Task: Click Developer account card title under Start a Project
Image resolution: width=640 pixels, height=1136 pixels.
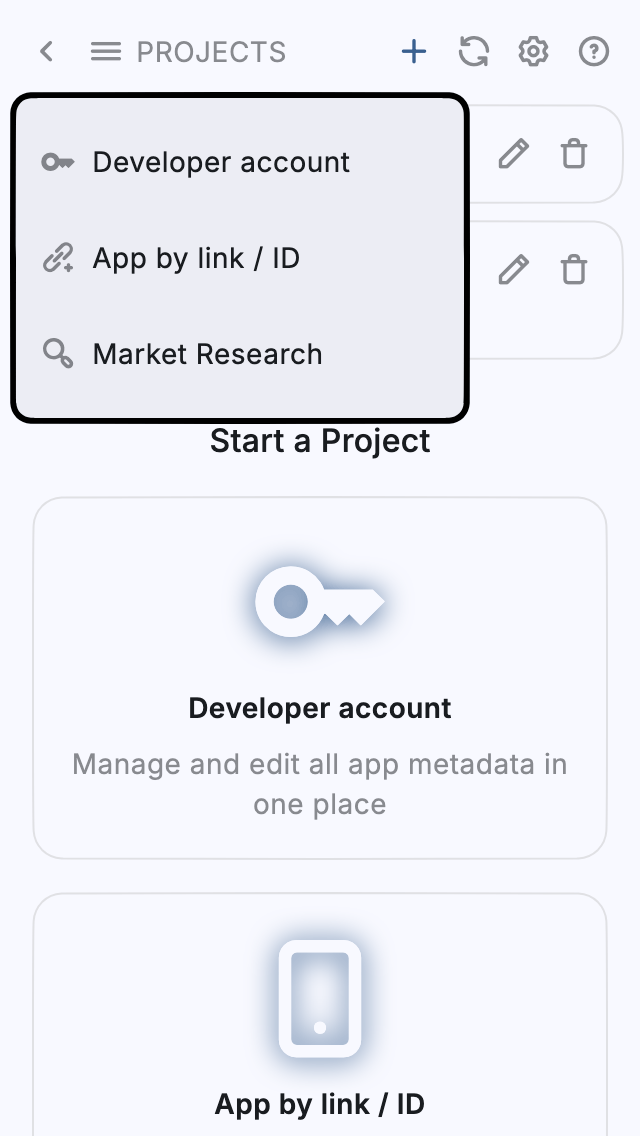Action: pyautogui.click(x=320, y=708)
